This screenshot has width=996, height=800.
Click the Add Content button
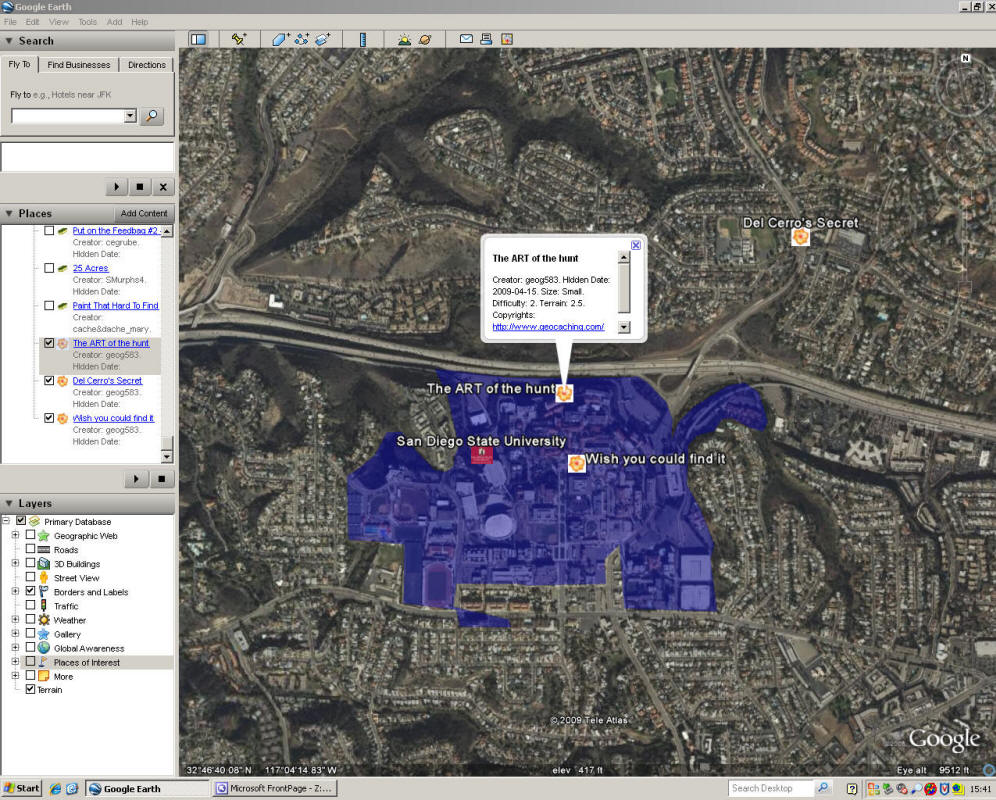(144, 214)
